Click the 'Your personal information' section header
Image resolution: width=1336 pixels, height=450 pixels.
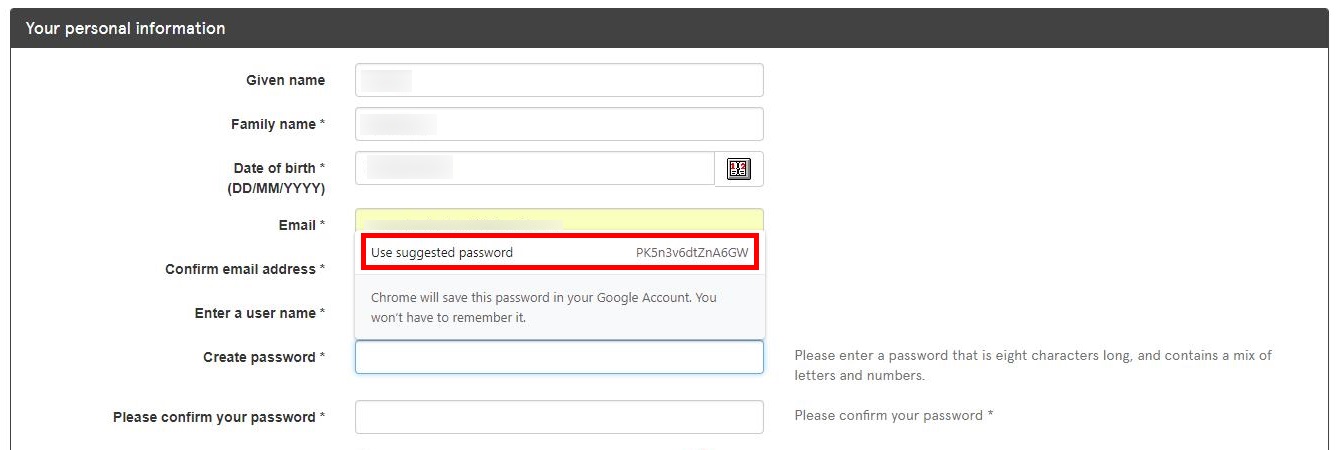click(x=125, y=28)
